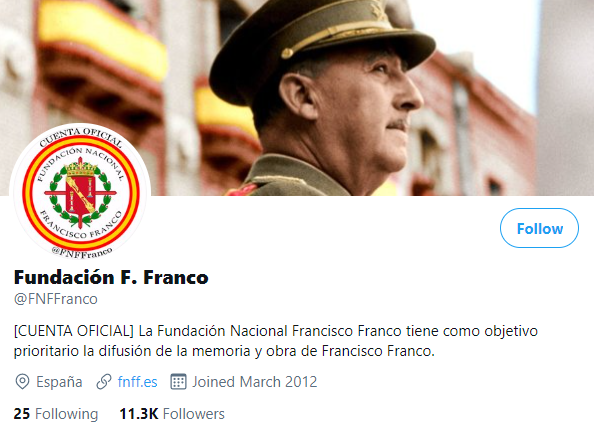594x427 pixels.
Task: Click the @FNFFranco handle text
Action: (x=56, y=299)
